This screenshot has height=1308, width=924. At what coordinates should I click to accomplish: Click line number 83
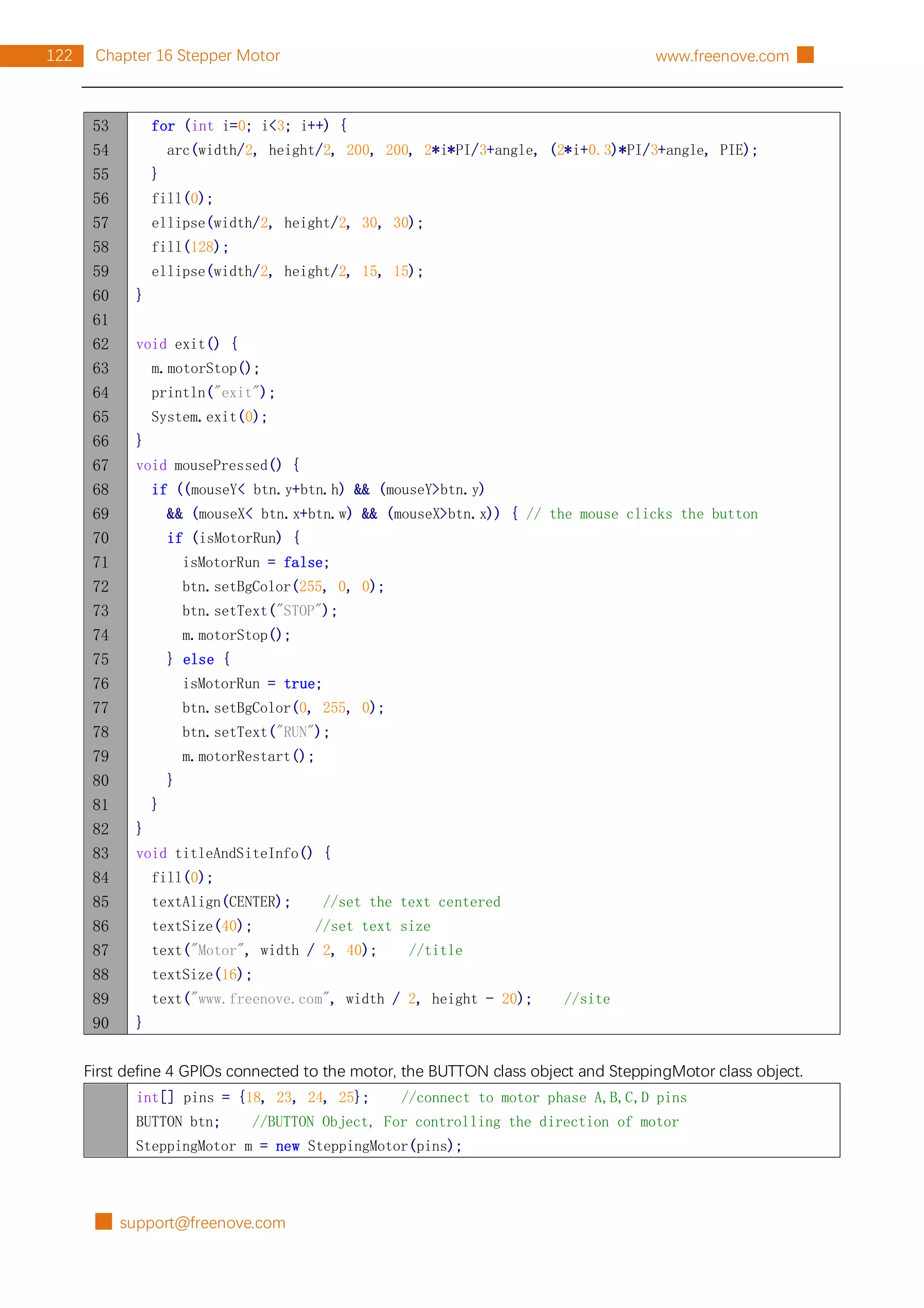(x=101, y=853)
